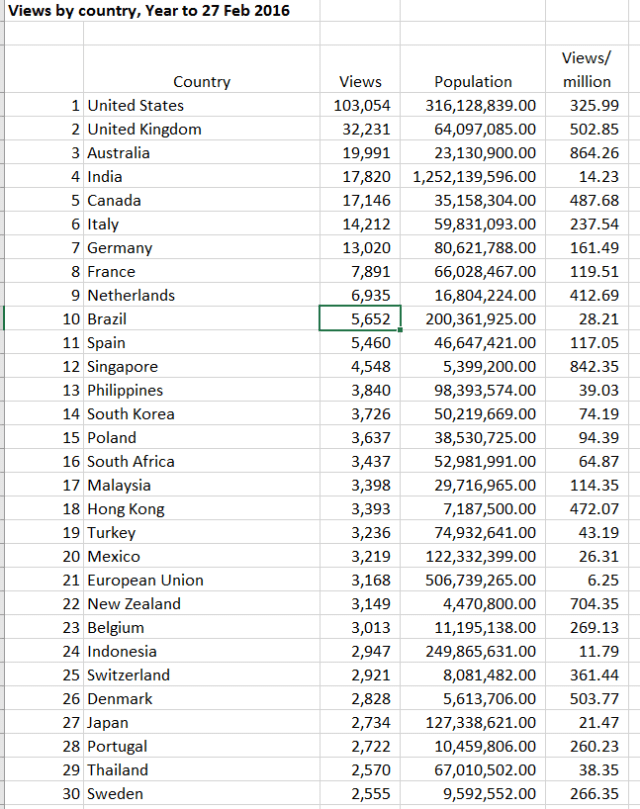Select the 'Views' column header cell
This screenshot has width=640, height=809.
click(360, 82)
